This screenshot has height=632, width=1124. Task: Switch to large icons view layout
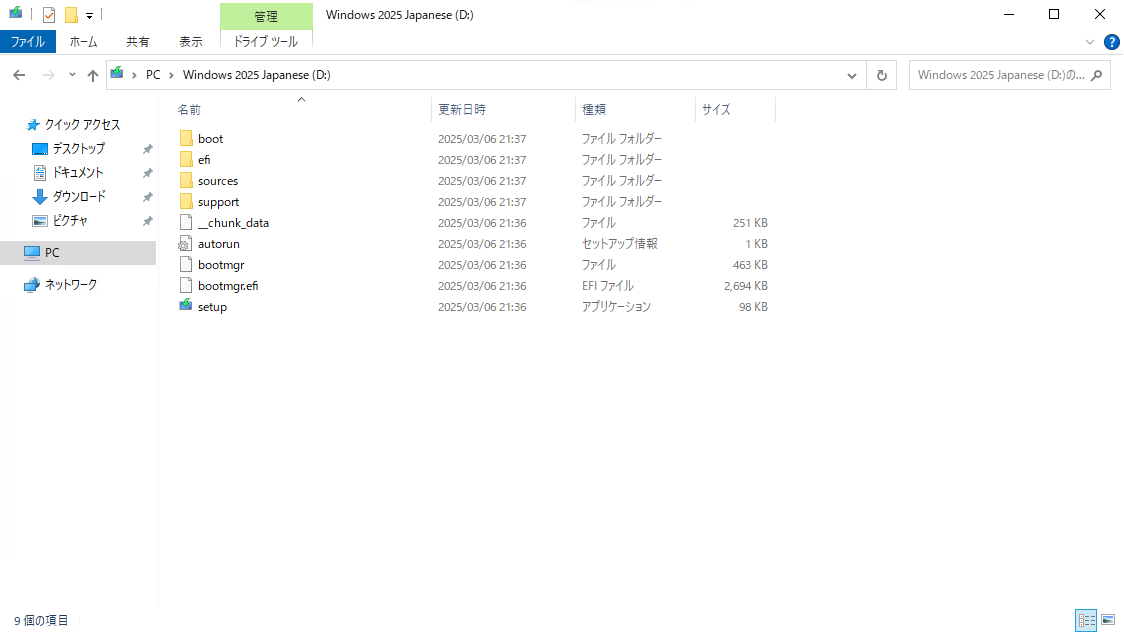click(1108, 620)
